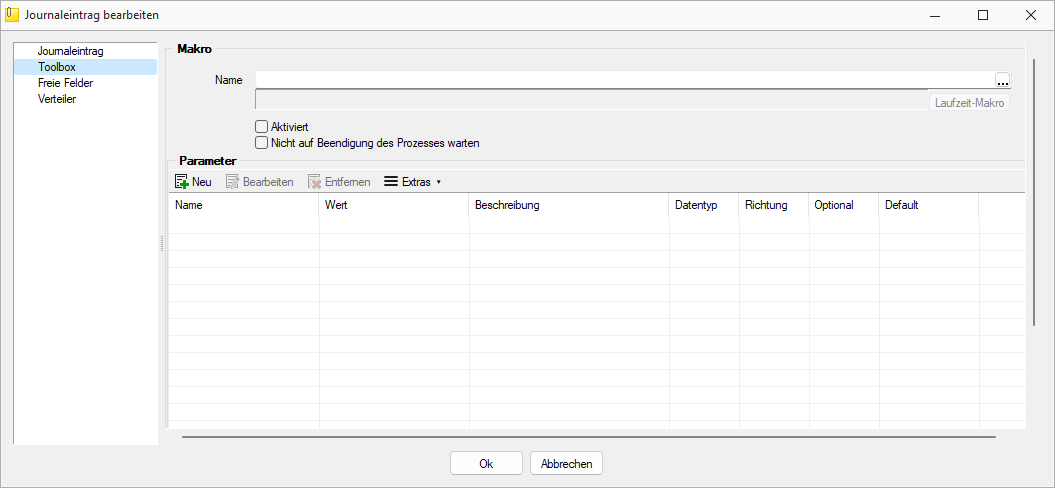
Task: Click the Journaleintrag bearbeiten title bar icon
Action: tap(11, 15)
